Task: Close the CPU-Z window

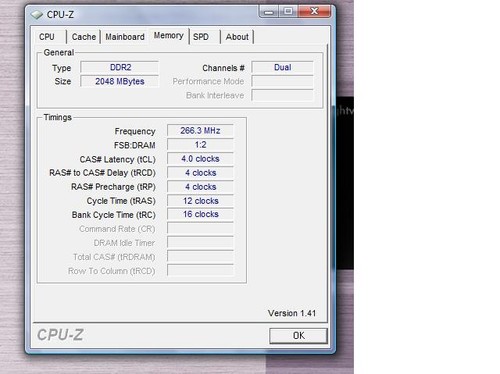Action: [314, 12]
